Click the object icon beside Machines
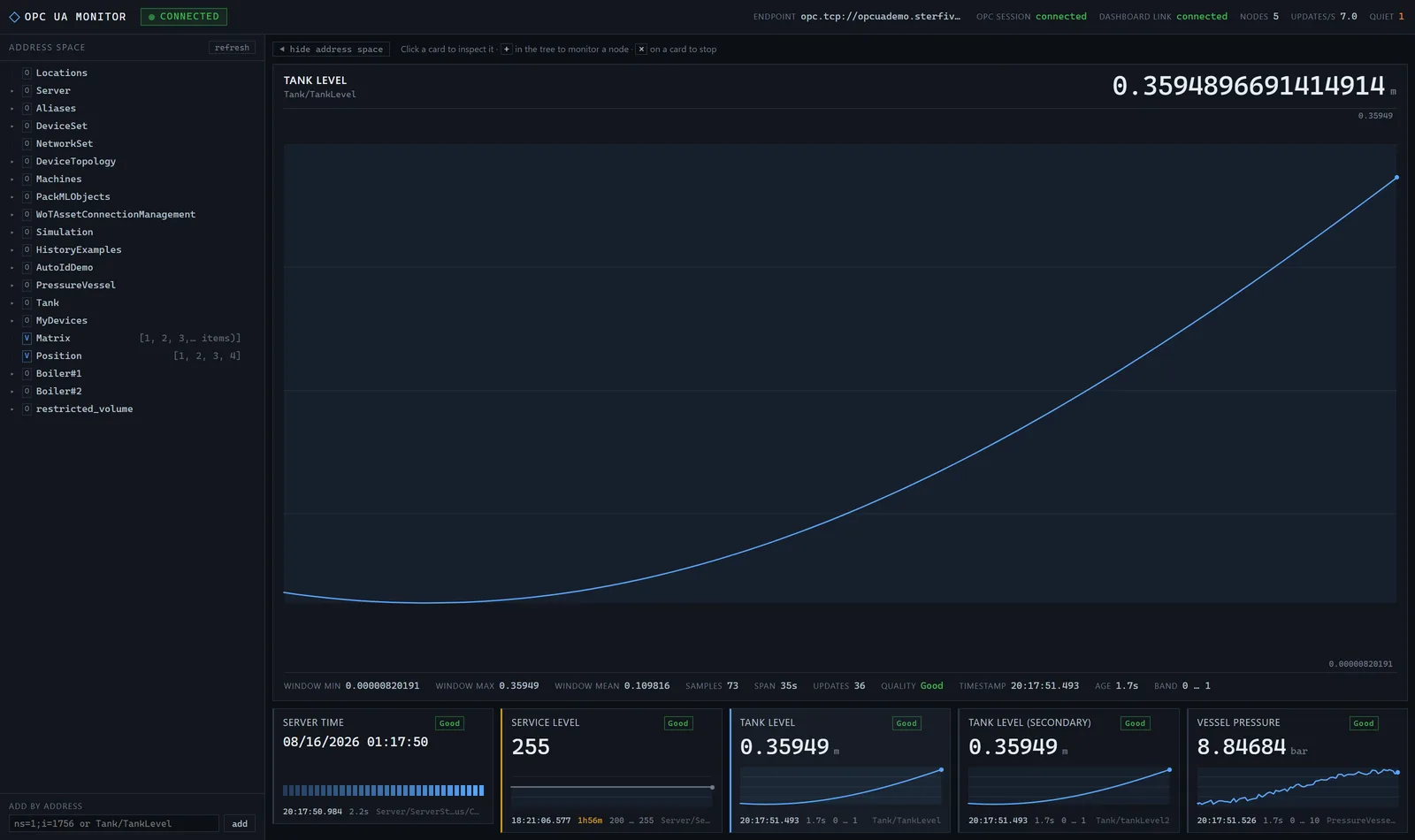The image size is (1415, 840). pos(27,179)
